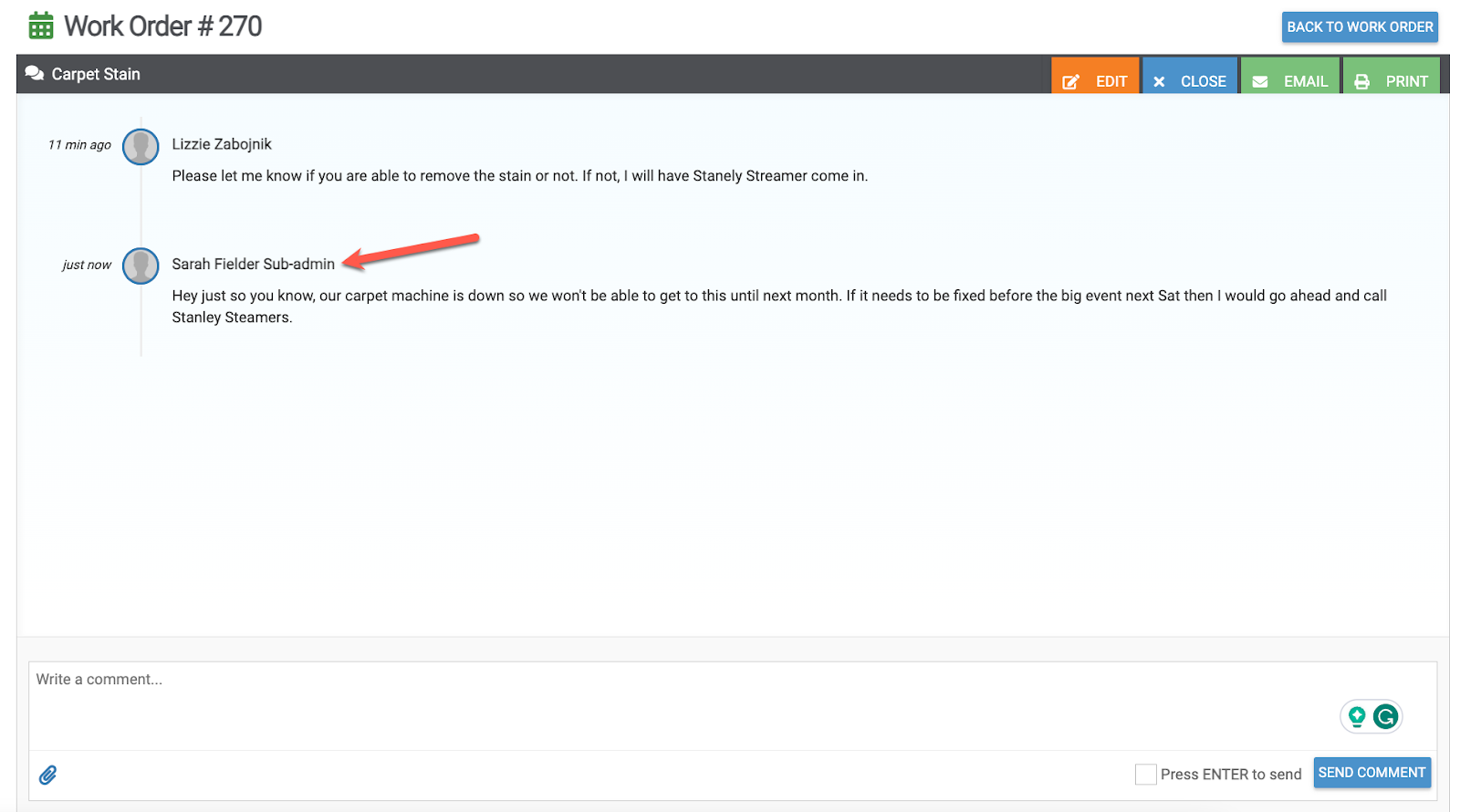Screen dimensions: 1460x812
Task: Click the chat bubbles icon next to Carpet Stain
Action: (35, 74)
